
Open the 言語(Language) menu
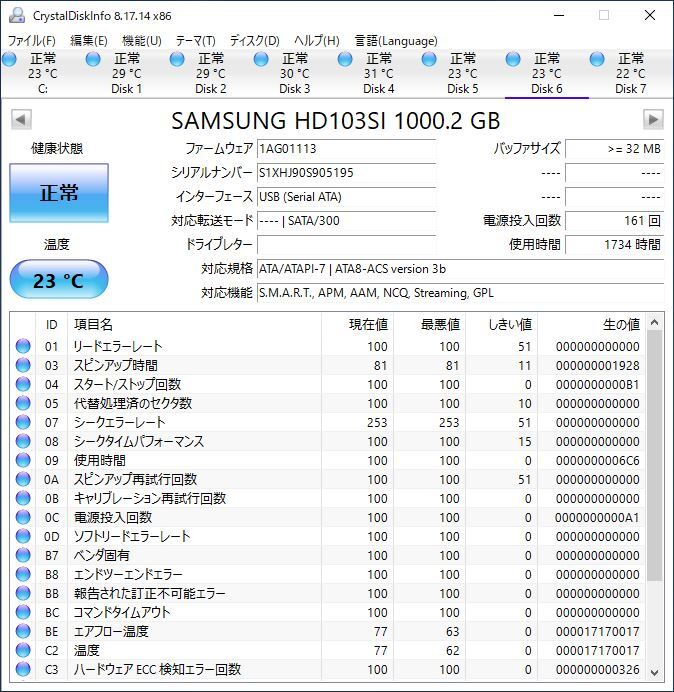(x=396, y=41)
